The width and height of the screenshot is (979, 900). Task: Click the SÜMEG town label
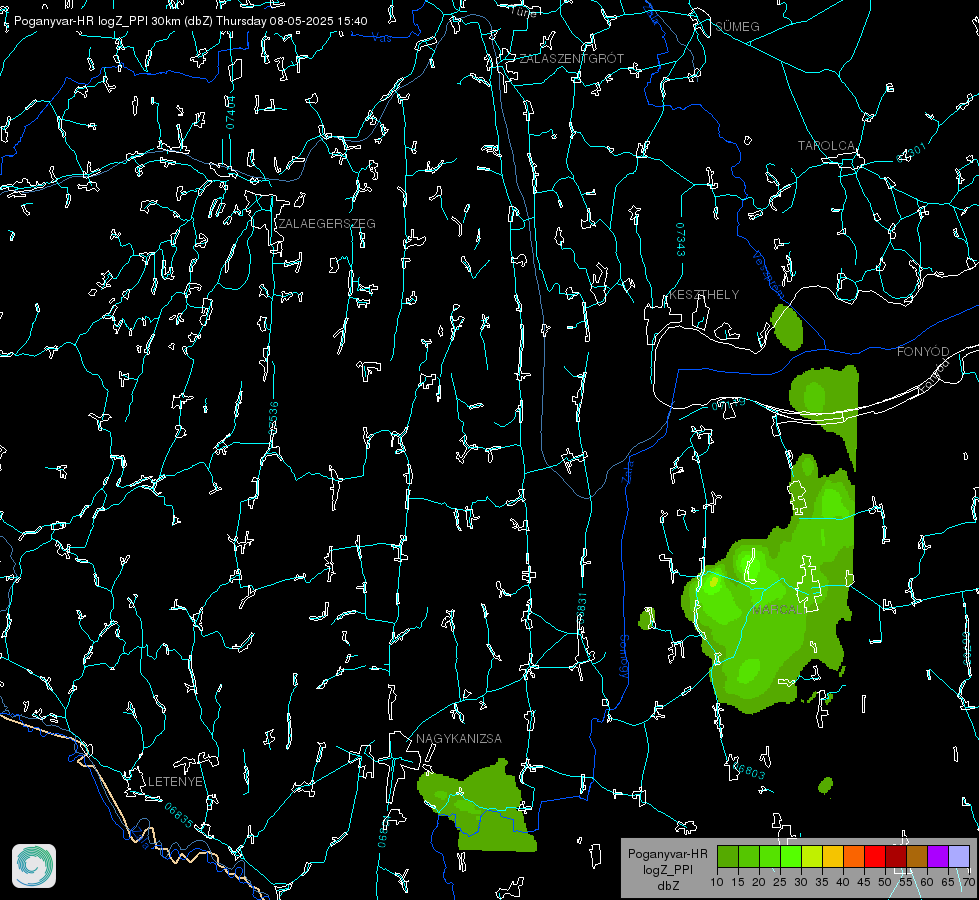tap(737, 27)
